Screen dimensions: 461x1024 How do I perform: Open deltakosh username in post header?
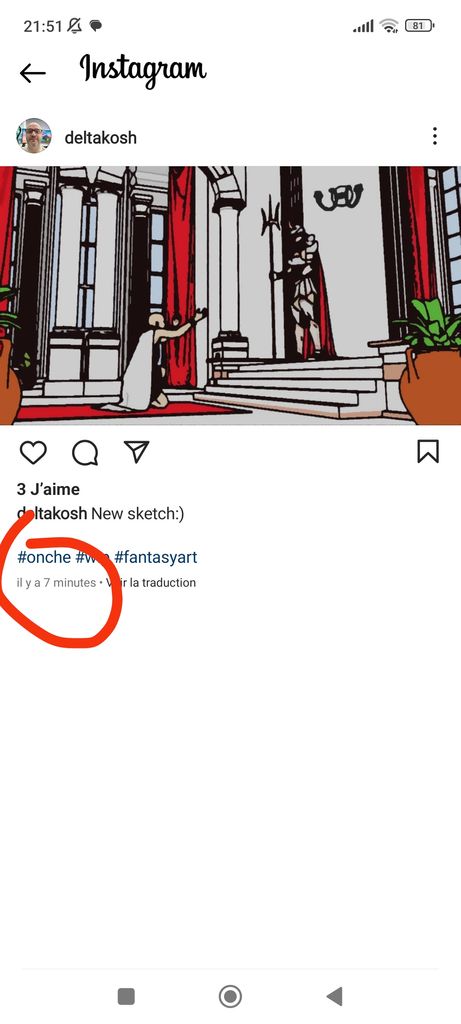pyautogui.click(x=101, y=138)
